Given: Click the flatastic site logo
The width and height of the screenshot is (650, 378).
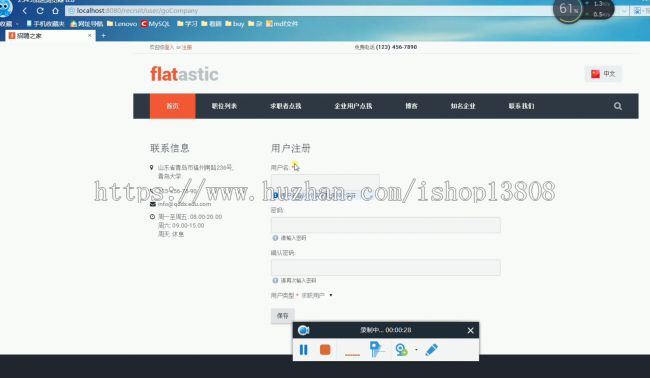Looking at the screenshot, I should point(184,74).
